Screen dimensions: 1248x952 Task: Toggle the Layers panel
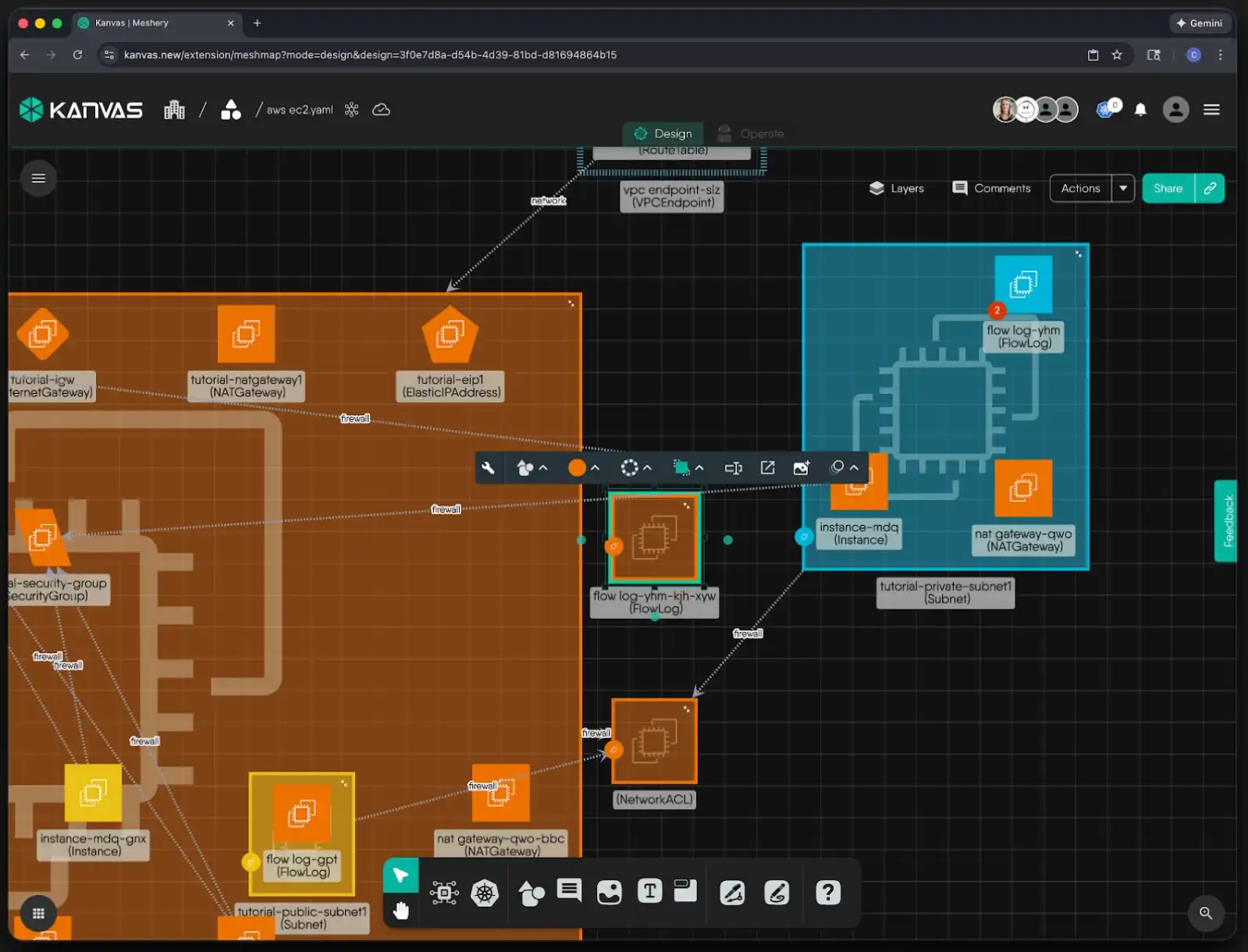click(x=896, y=188)
